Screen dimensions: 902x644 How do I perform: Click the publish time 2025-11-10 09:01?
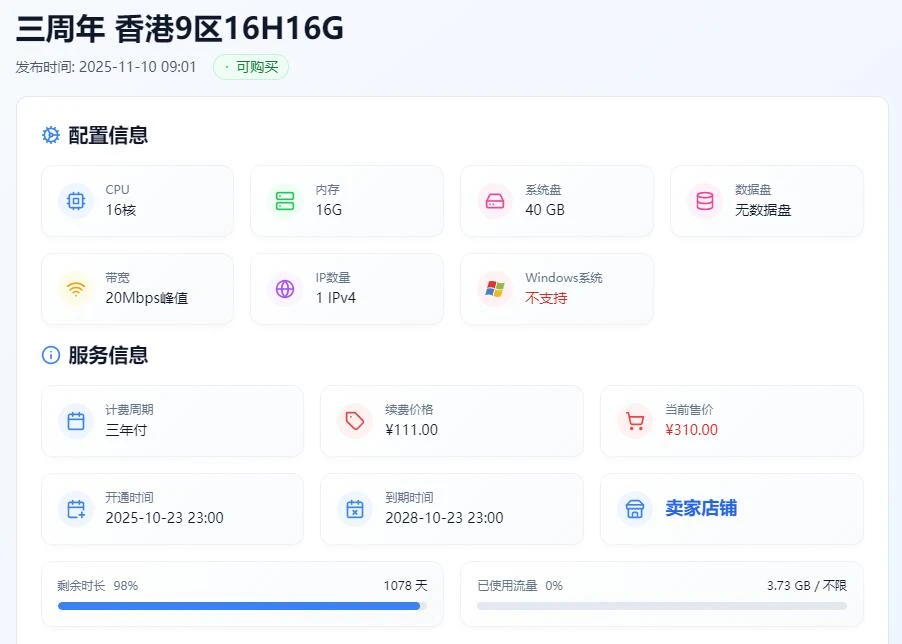tap(137, 67)
